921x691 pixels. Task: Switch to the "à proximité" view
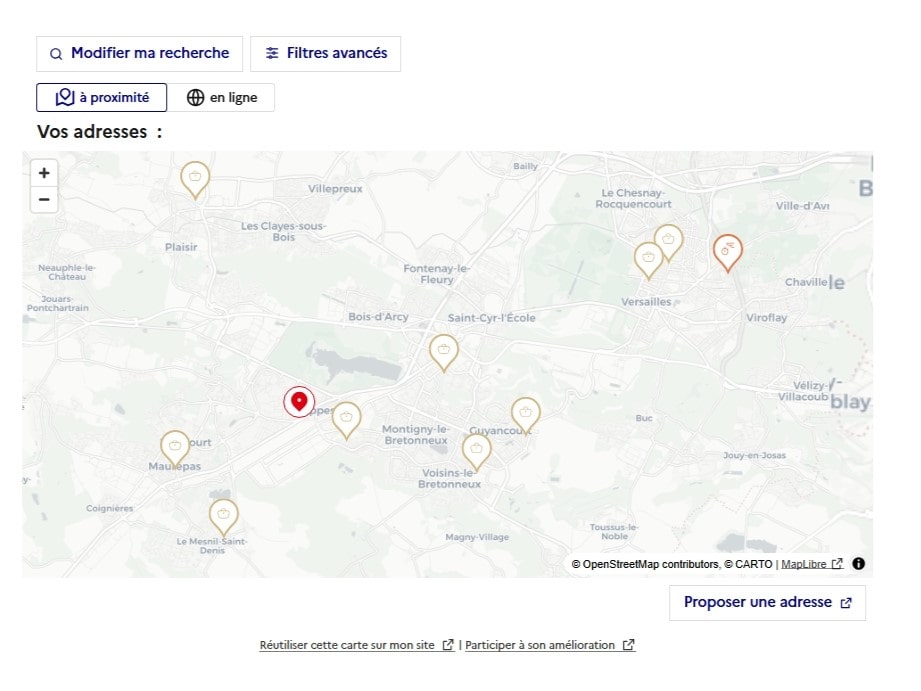[102, 98]
